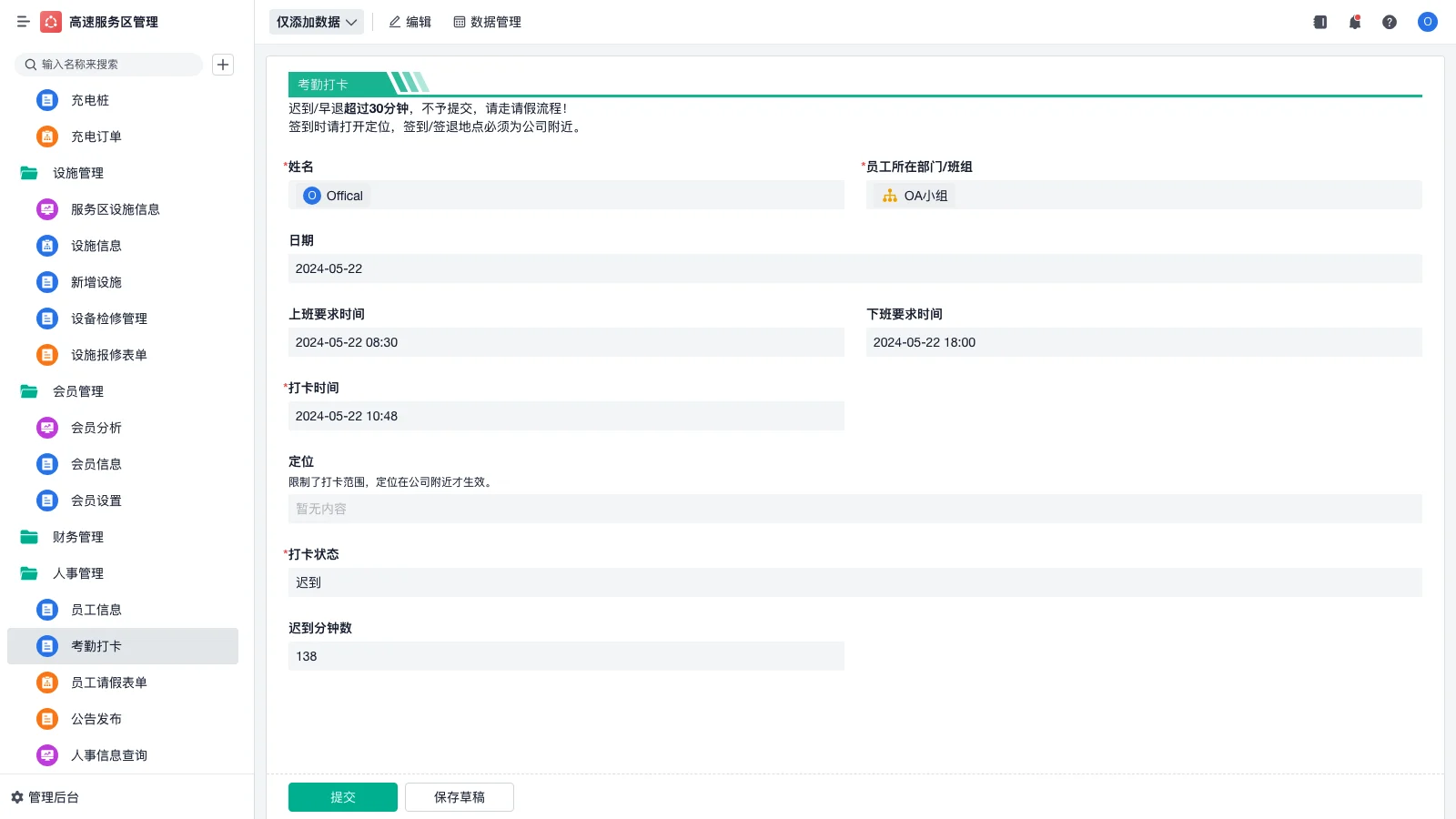
Task: 切换到会员分析页面
Action: click(x=96, y=427)
